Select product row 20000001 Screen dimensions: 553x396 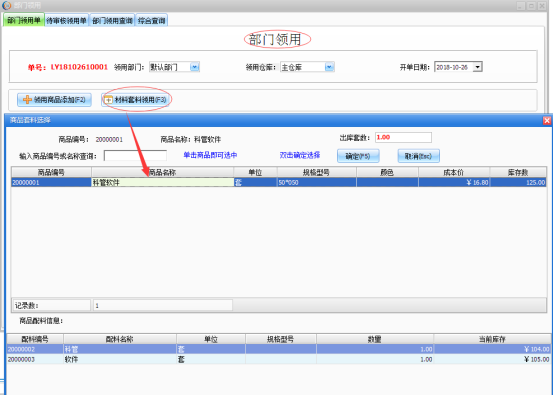[x=279, y=182]
